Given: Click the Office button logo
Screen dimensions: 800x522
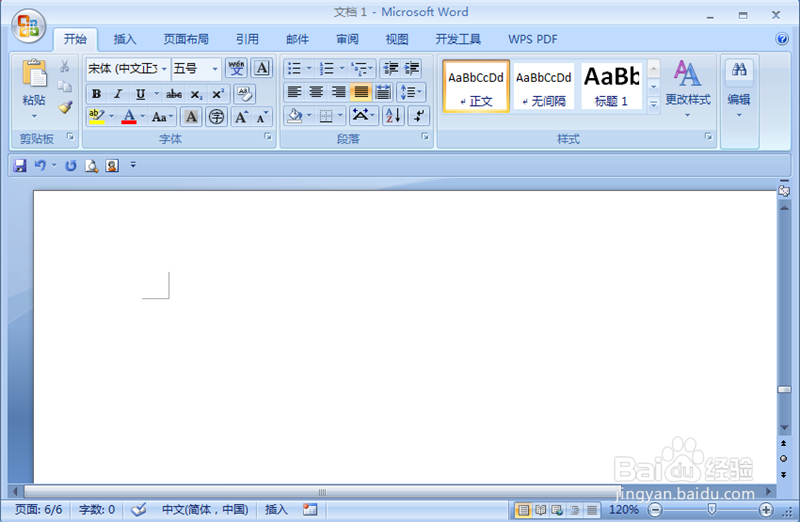Looking at the screenshot, I should 29,26.
